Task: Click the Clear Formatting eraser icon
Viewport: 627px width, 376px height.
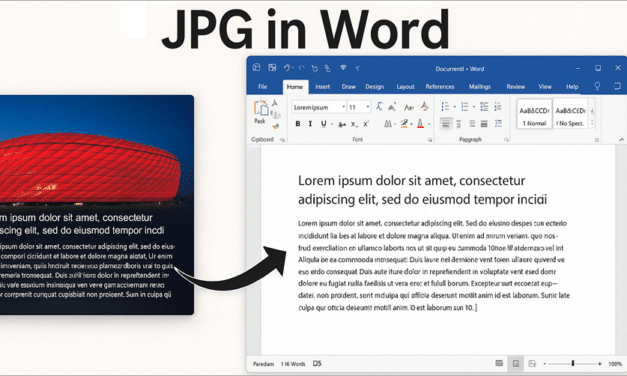Action: [x=425, y=107]
